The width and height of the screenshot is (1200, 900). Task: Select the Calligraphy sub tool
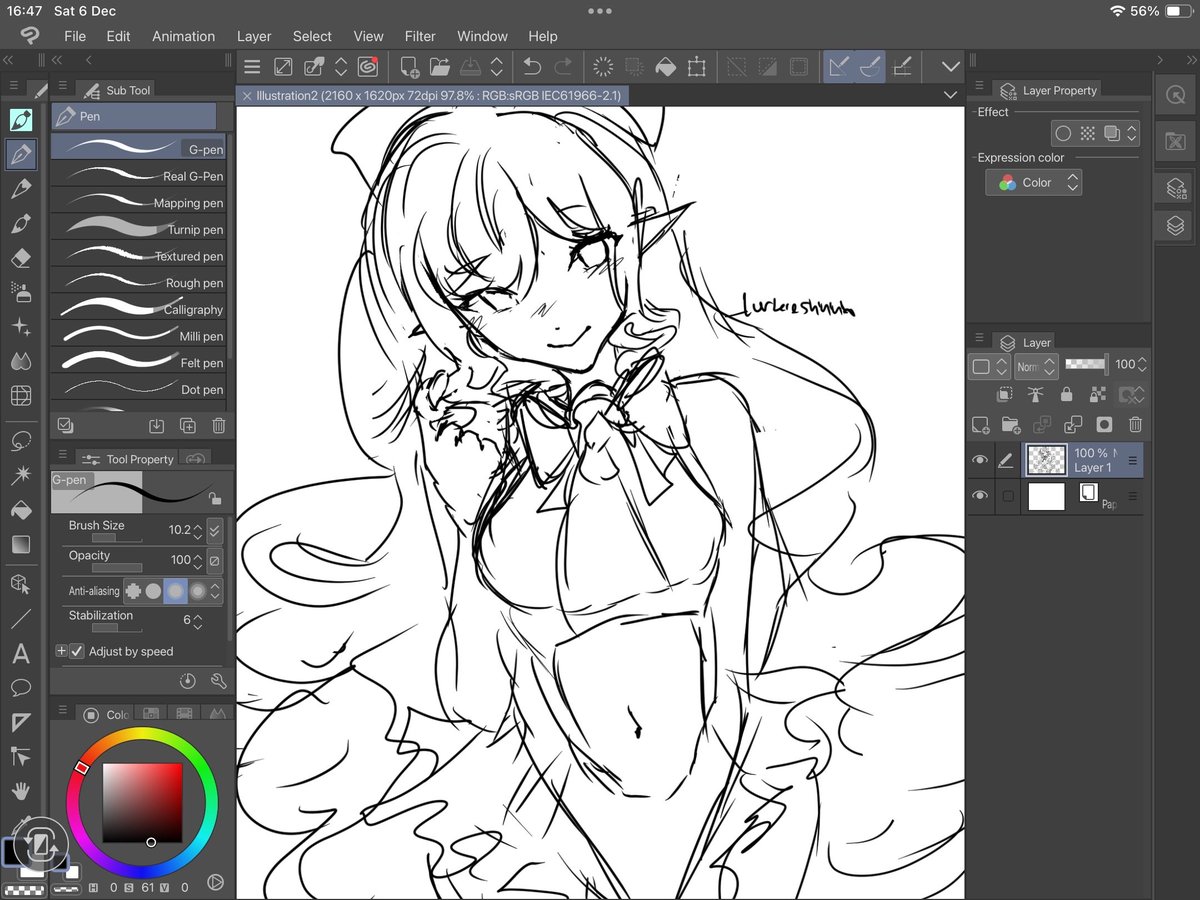pyautogui.click(x=139, y=309)
